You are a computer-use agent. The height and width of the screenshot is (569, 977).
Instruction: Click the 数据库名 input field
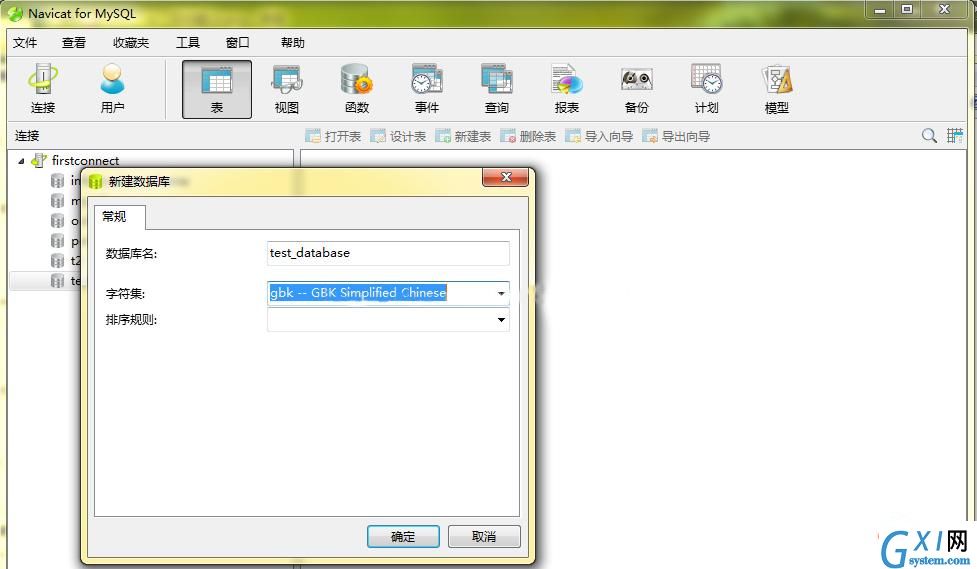pos(388,253)
